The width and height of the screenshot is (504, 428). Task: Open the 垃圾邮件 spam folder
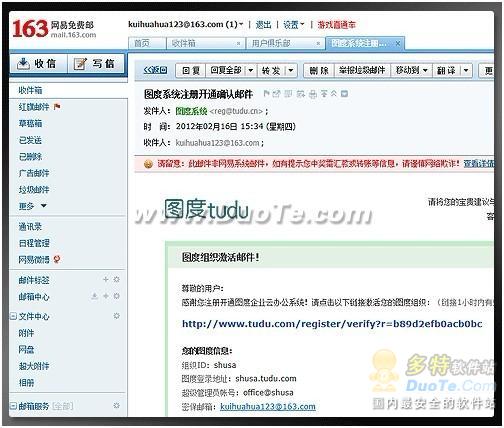(x=34, y=190)
